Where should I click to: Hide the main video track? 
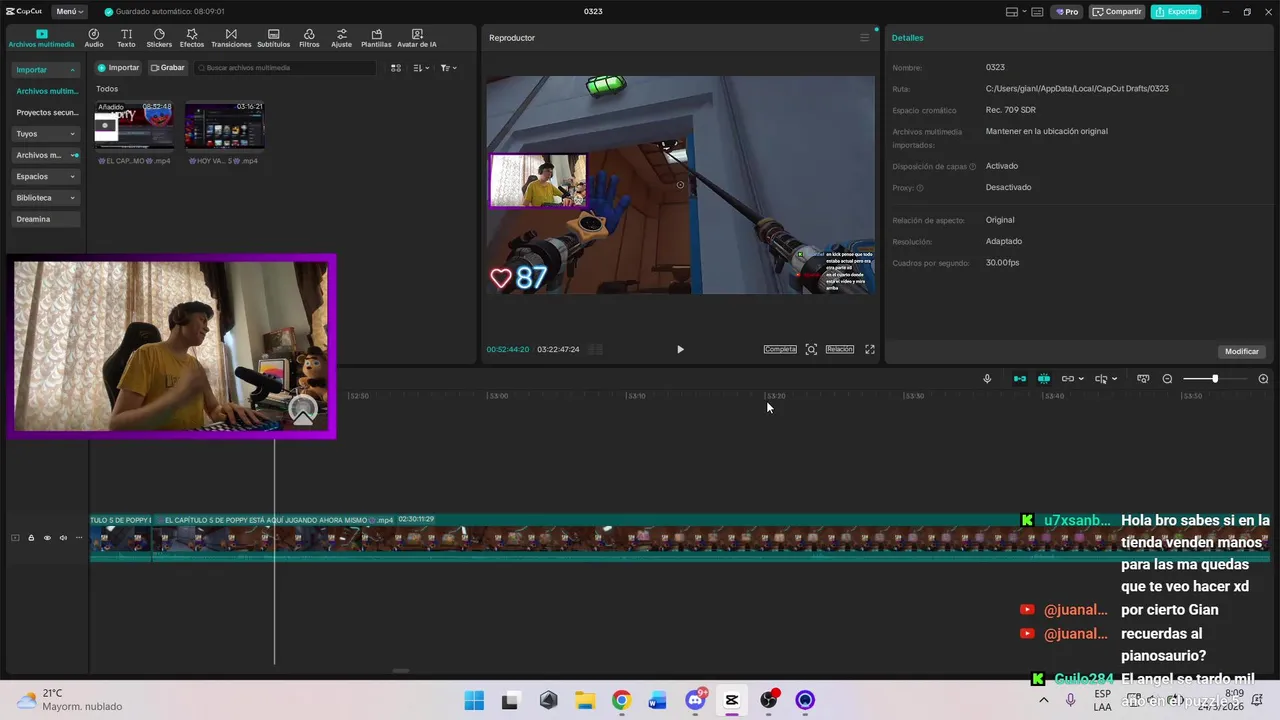pos(47,538)
